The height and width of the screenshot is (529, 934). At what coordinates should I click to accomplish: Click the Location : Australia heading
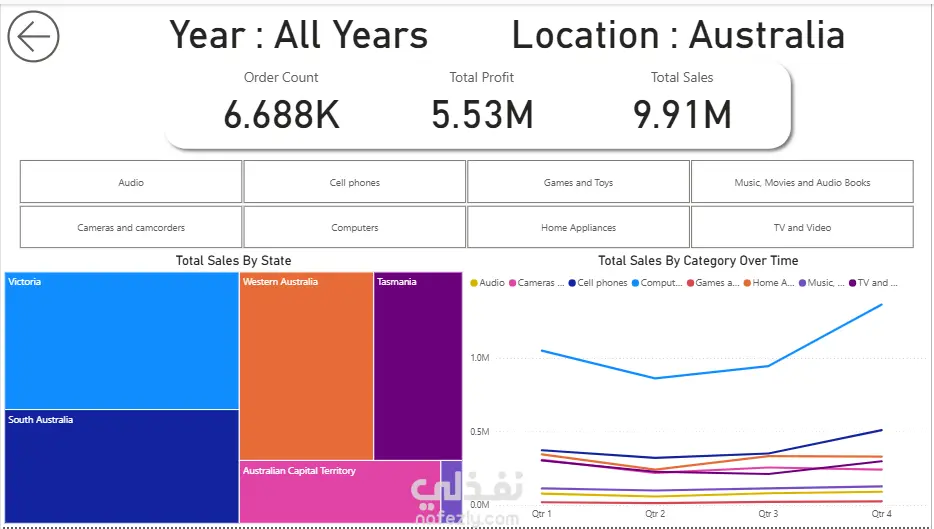[678, 35]
